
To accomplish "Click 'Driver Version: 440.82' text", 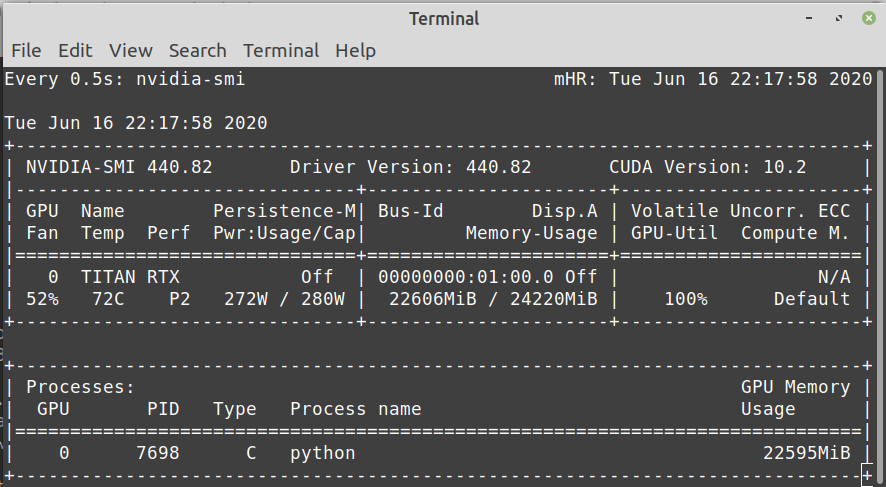I will point(411,167).
